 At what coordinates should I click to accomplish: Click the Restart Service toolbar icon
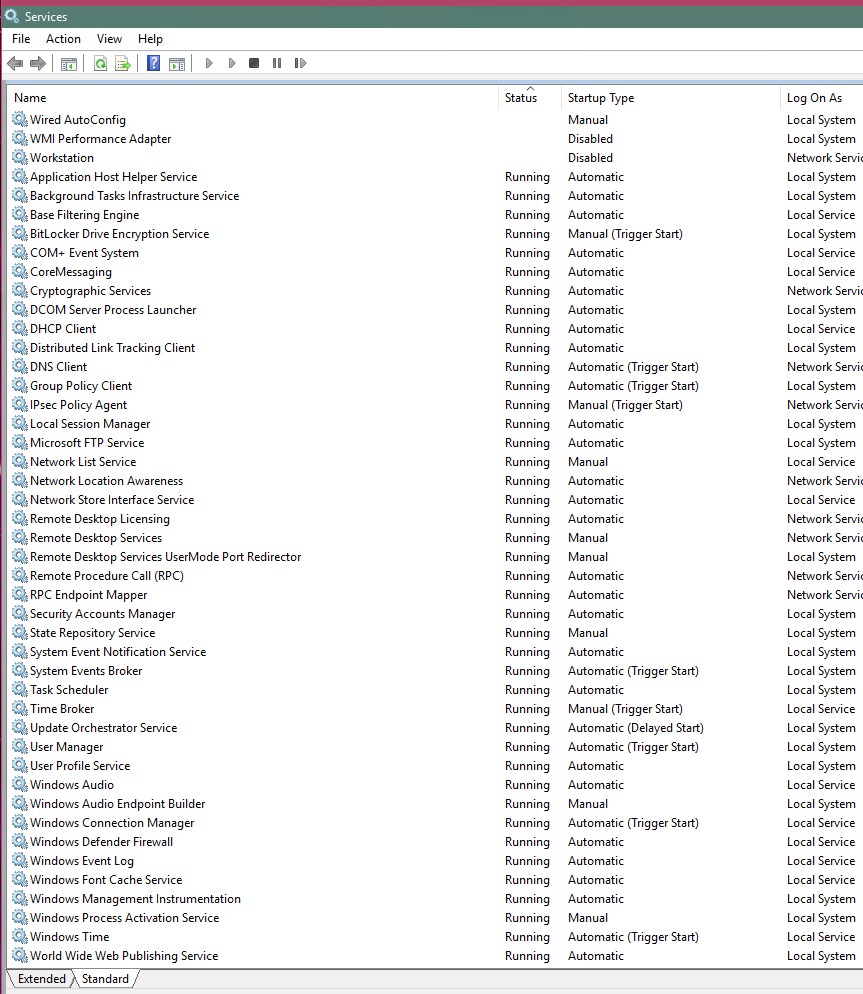click(300, 63)
